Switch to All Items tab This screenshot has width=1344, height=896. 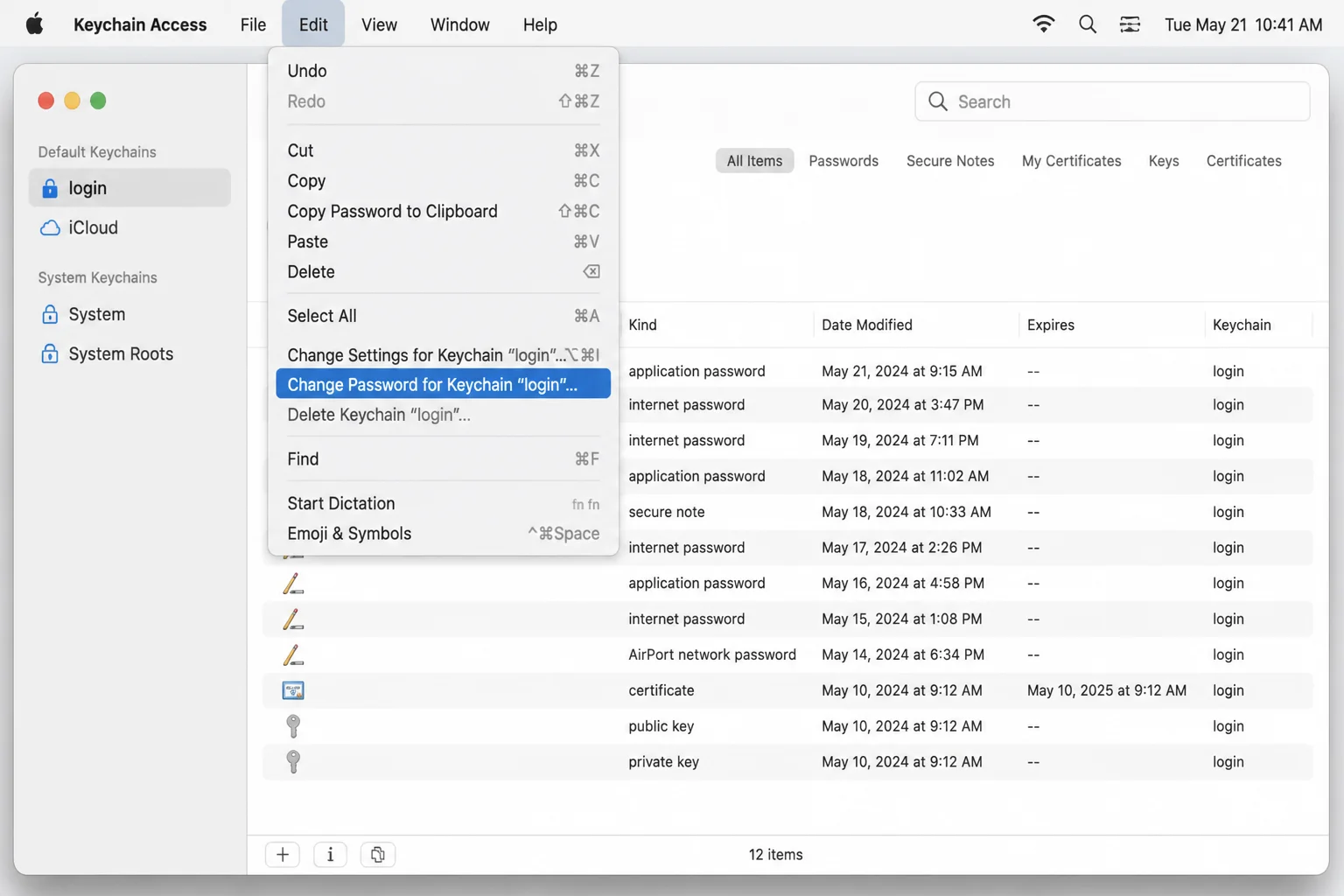pyautogui.click(x=754, y=161)
